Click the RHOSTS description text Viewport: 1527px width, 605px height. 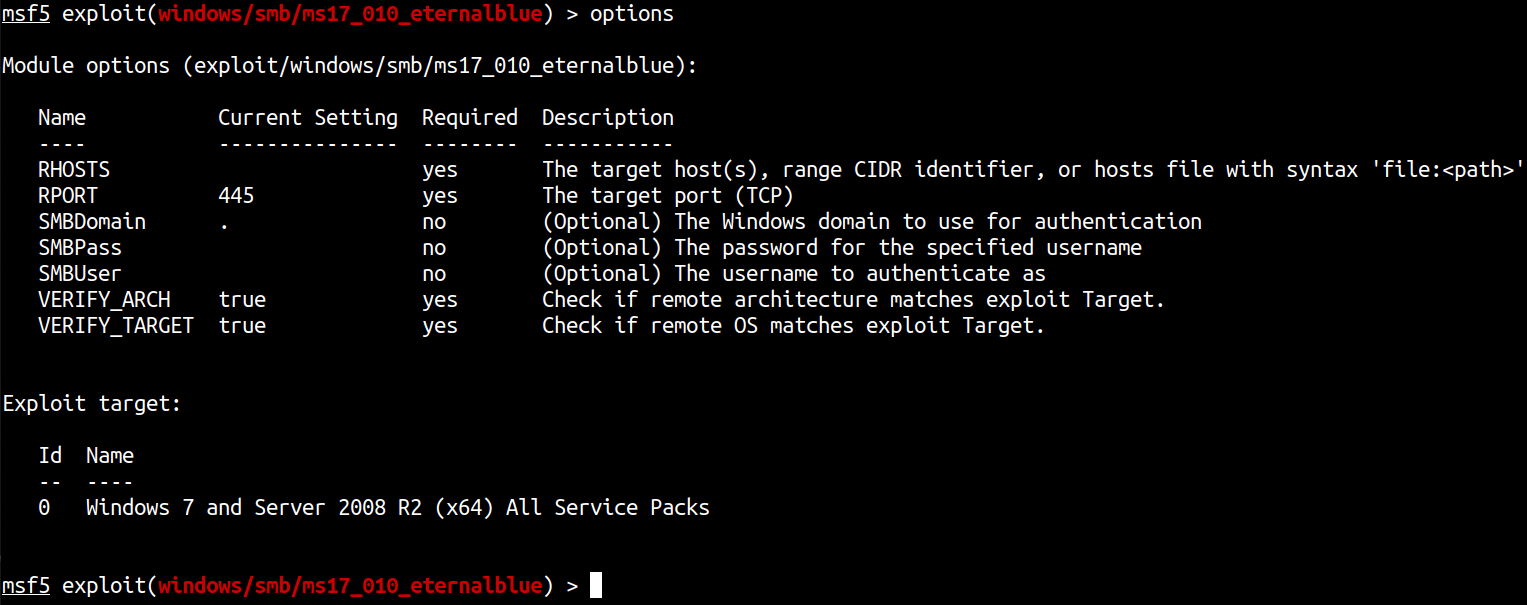click(1034, 170)
